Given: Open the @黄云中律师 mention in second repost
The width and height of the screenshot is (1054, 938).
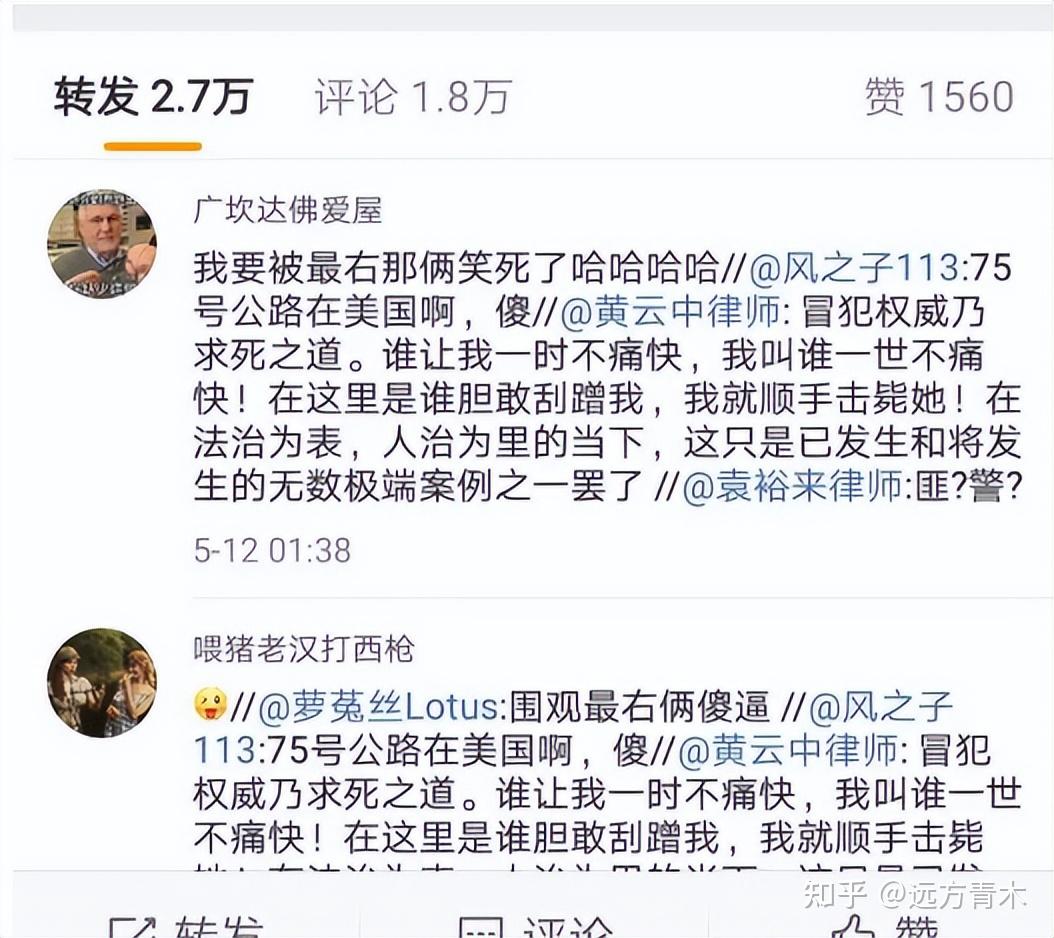Looking at the screenshot, I should (788, 750).
